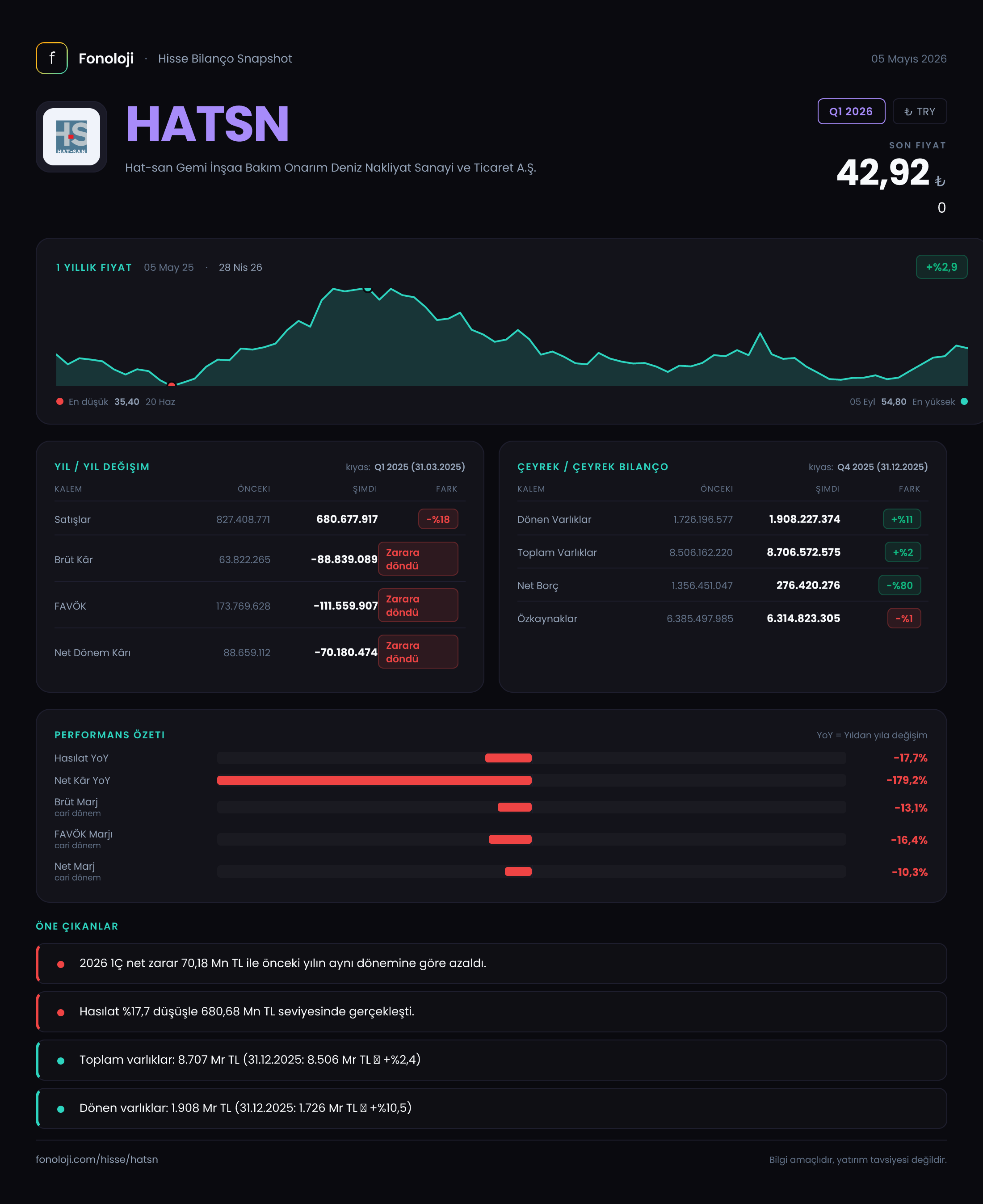Click the teal highest-price dot in legend
983x1204 pixels.
point(964,401)
